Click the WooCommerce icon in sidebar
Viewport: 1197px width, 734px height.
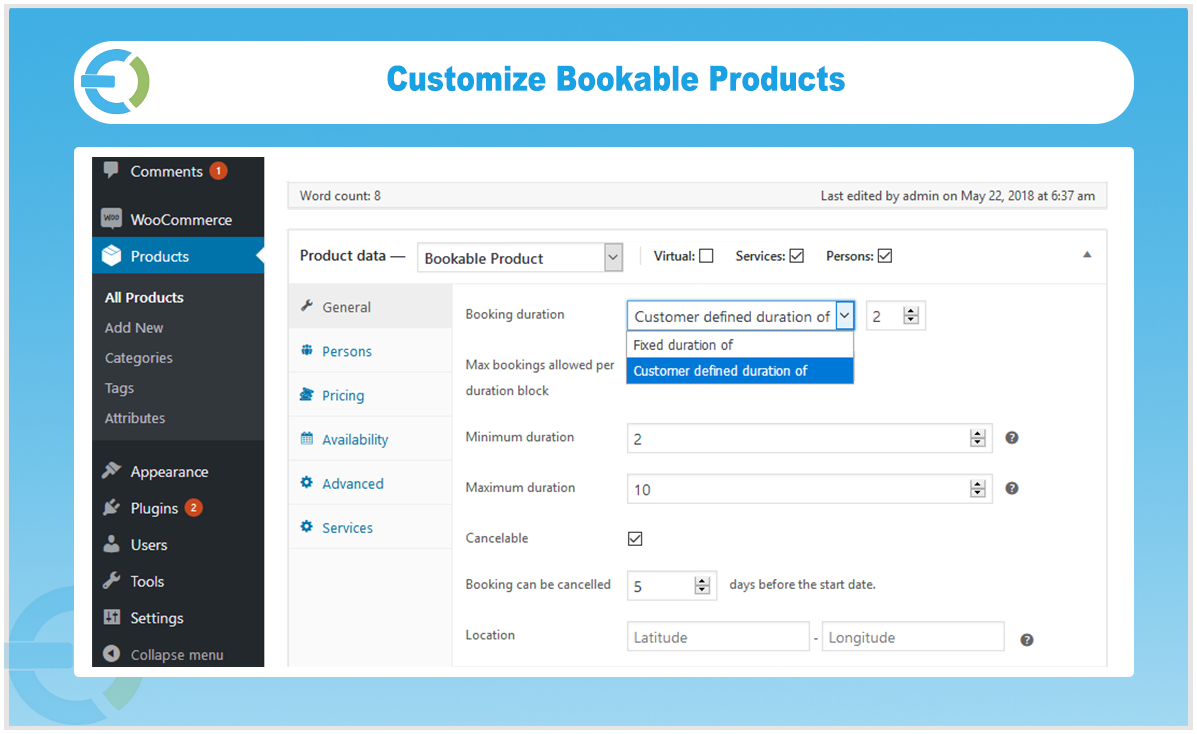pyautogui.click(x=112, y=219)
